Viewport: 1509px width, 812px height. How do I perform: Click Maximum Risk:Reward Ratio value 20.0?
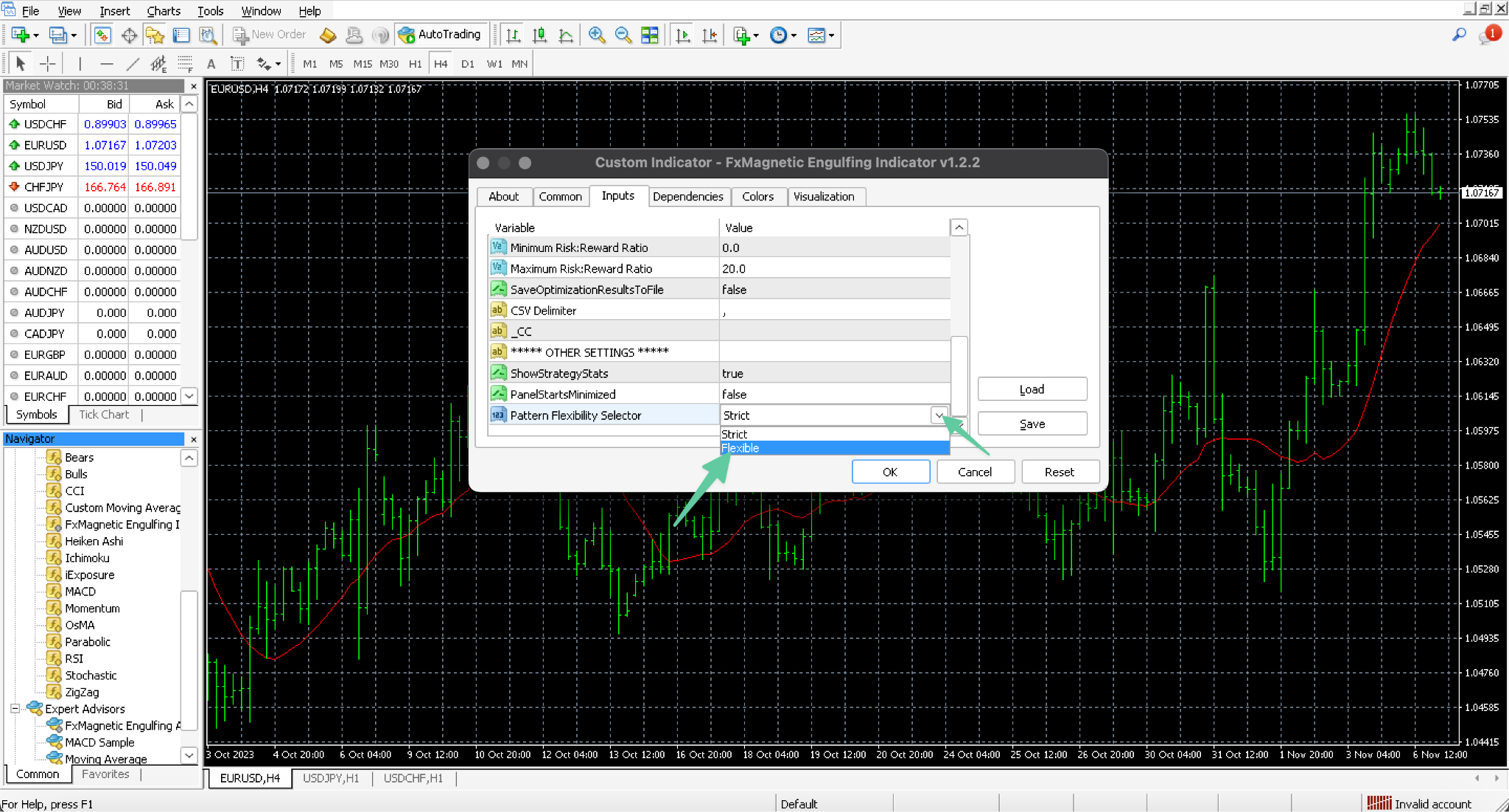(x=834, y=269)
